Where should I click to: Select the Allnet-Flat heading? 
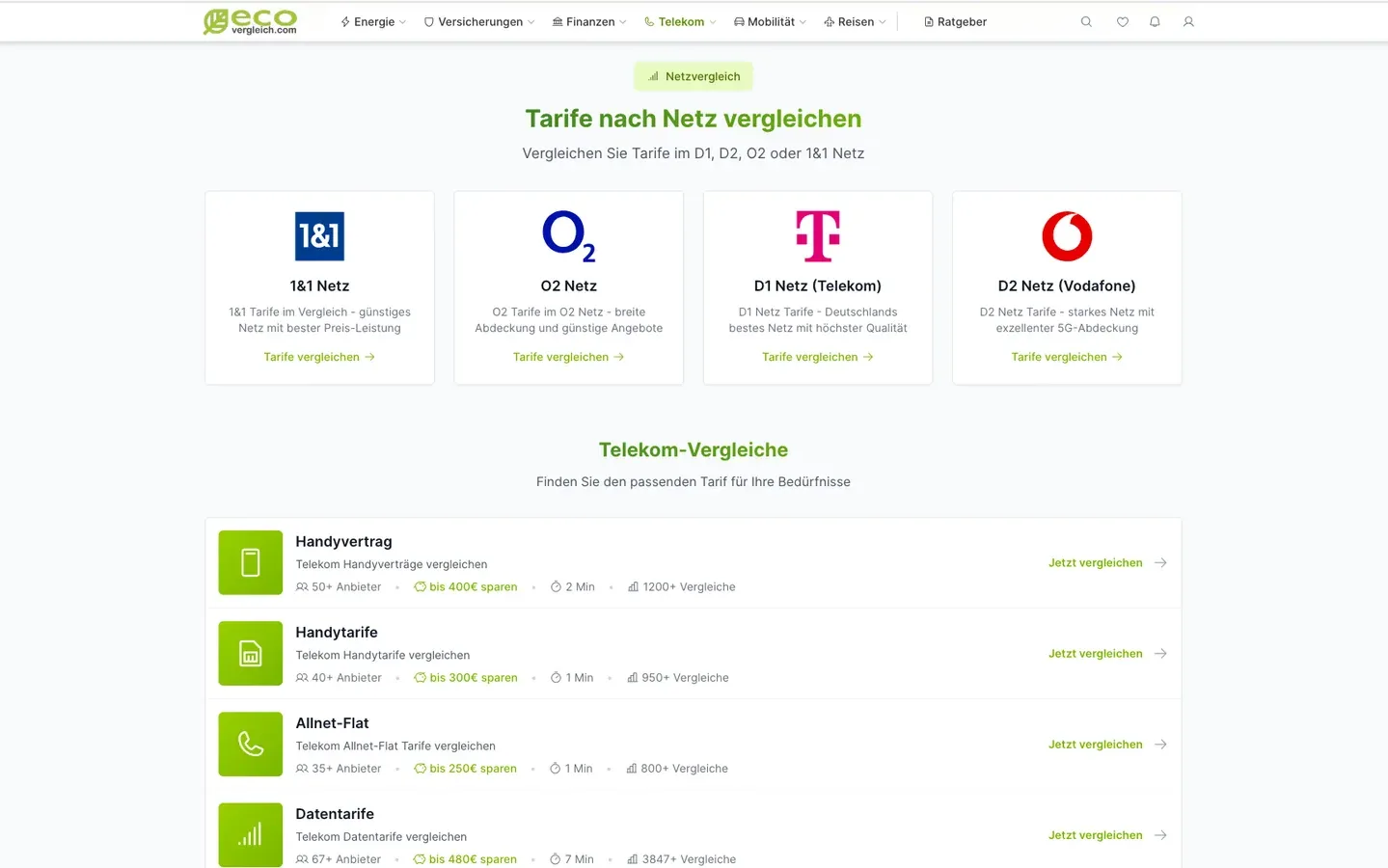(x=332, y=723)
